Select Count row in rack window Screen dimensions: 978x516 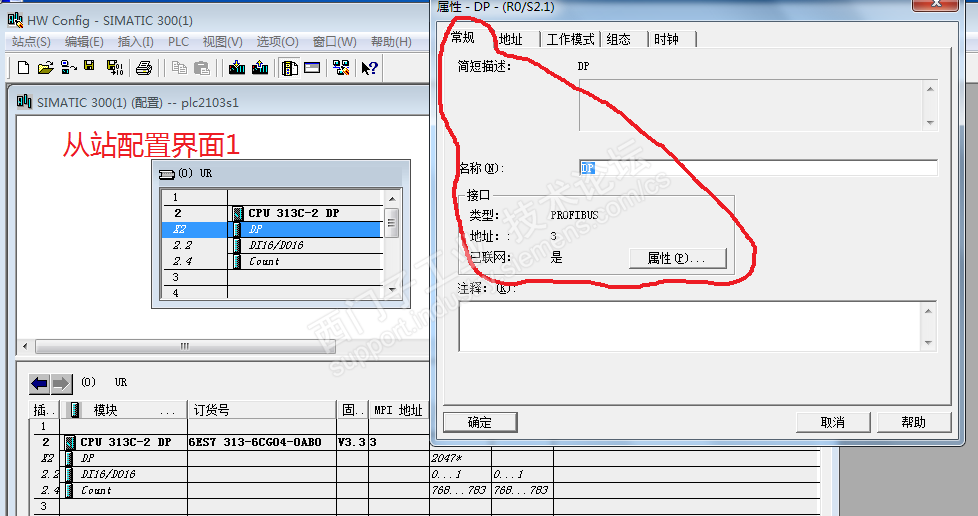click(273, 261)
